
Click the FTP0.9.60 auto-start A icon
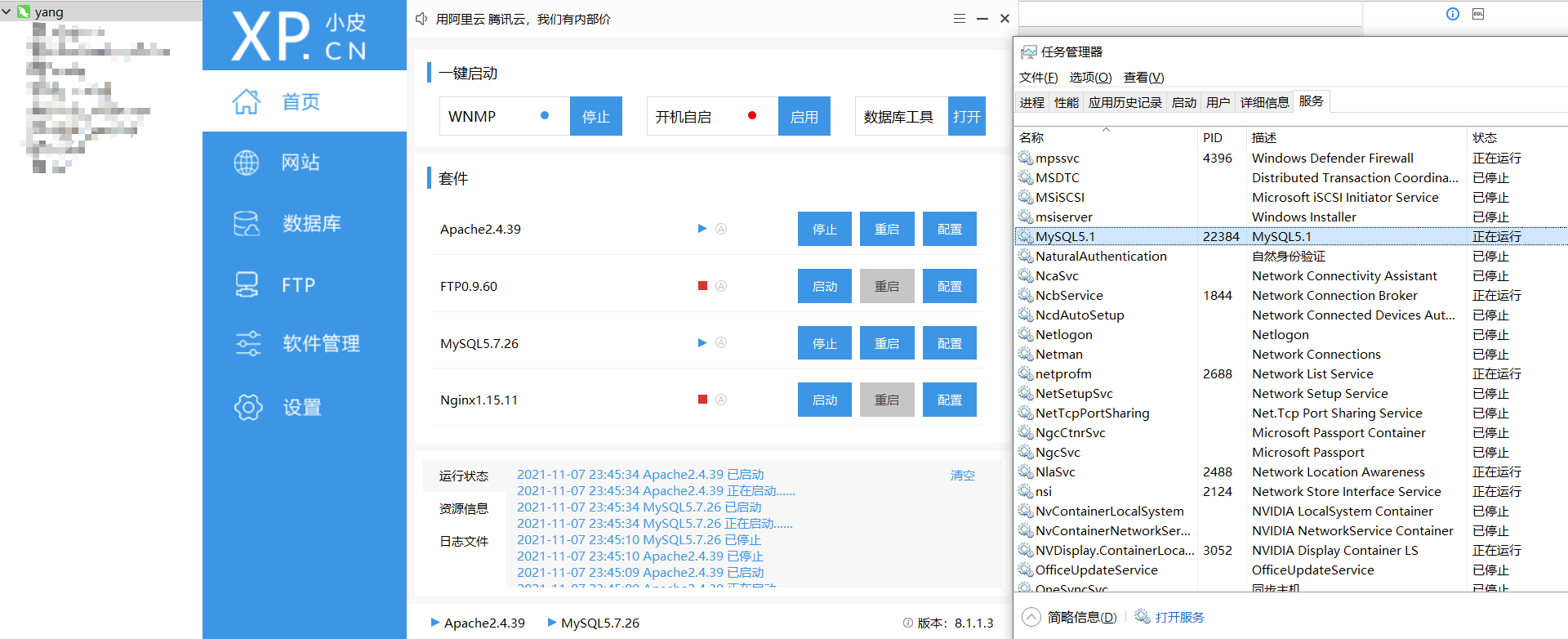pyautogui.click(x=721, y=286)
